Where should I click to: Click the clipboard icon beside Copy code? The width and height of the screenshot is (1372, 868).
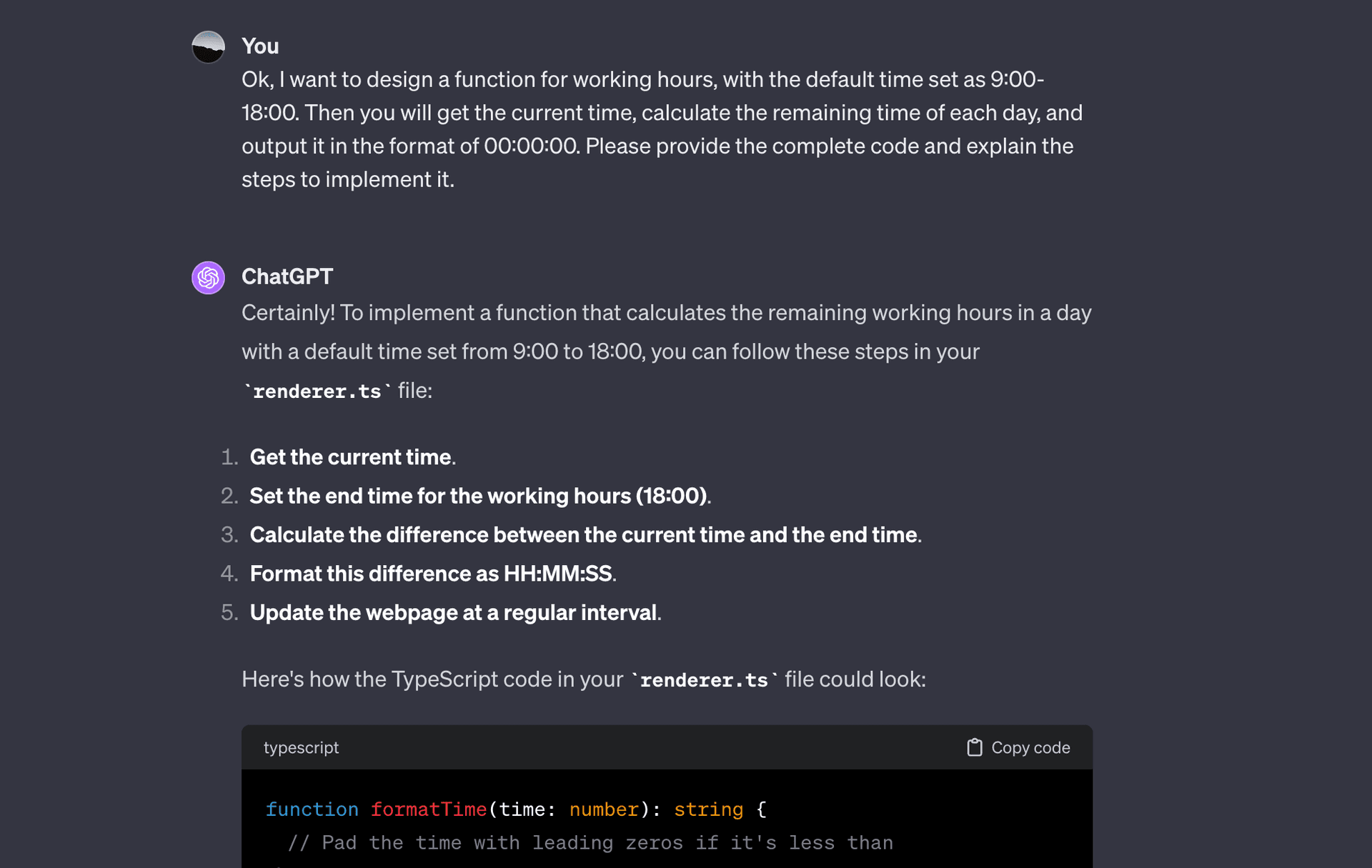[x=974, y=747]
